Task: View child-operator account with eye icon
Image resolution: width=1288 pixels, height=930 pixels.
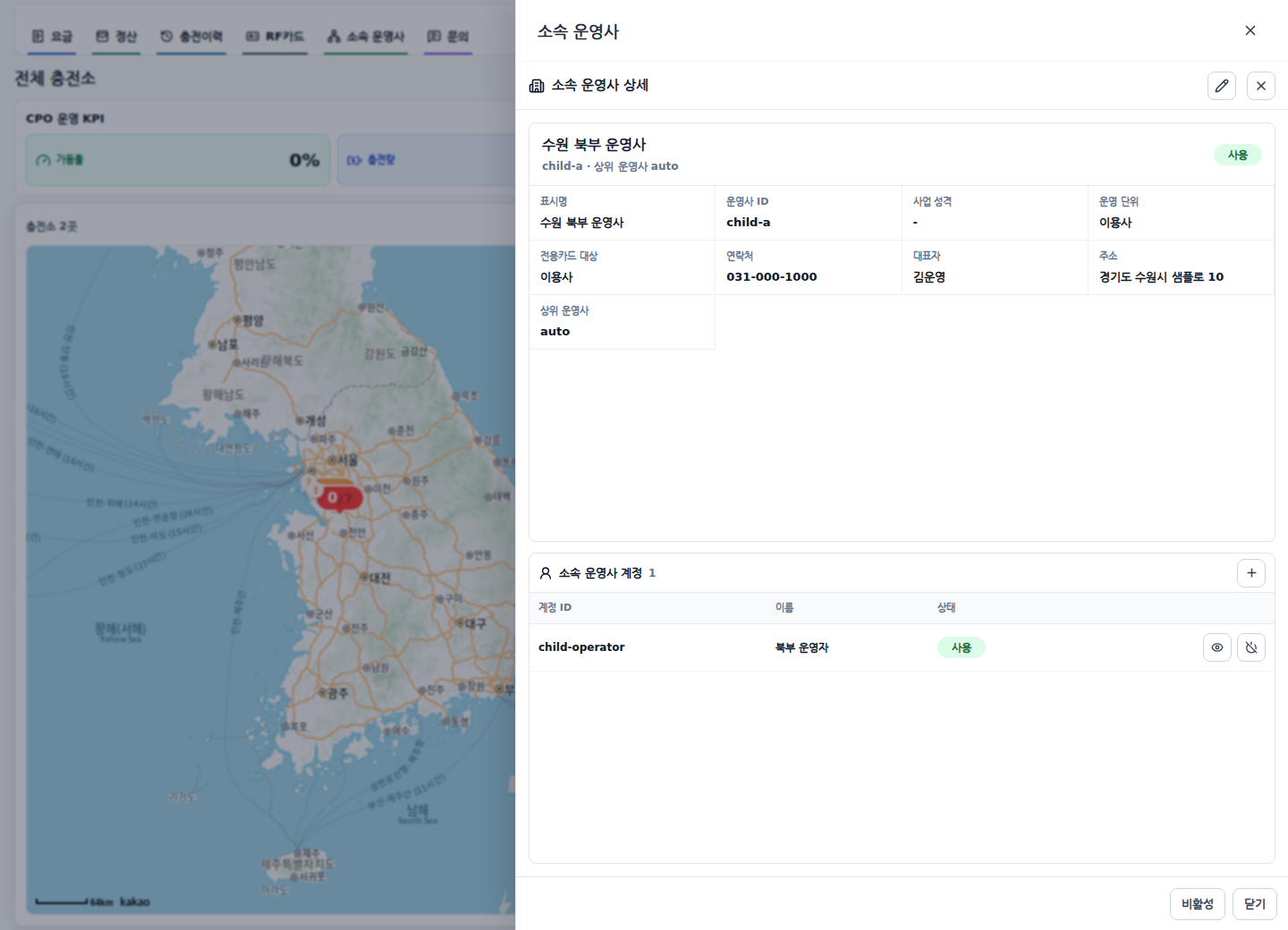Action: tap(1216, 647)
